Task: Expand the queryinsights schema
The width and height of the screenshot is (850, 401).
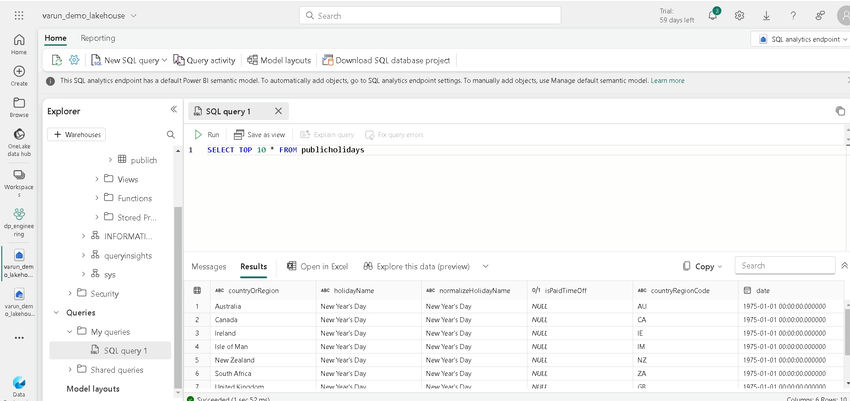Action: coord(83,255)
